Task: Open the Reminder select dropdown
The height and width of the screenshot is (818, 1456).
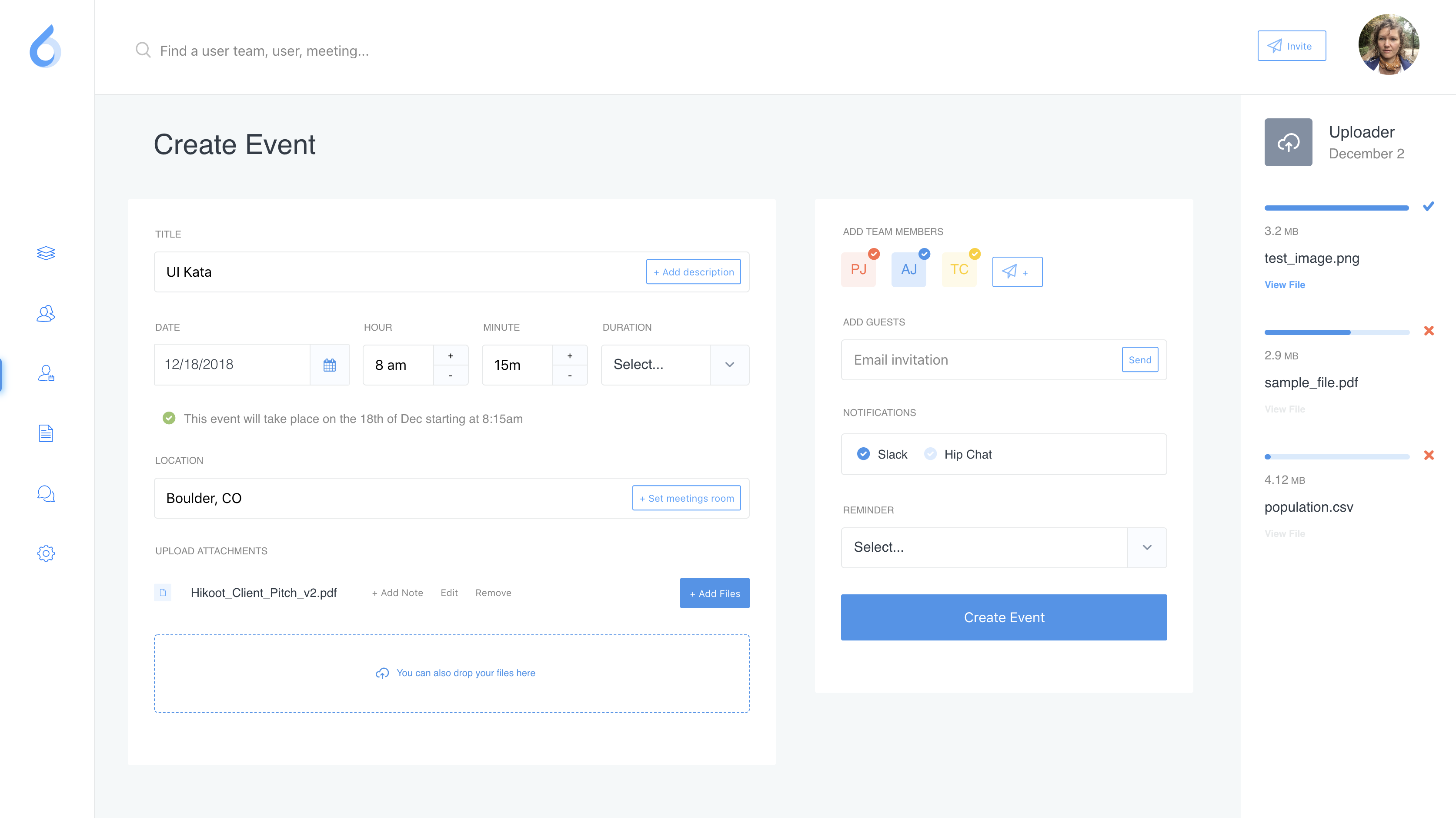Action: click(1146, 547)
